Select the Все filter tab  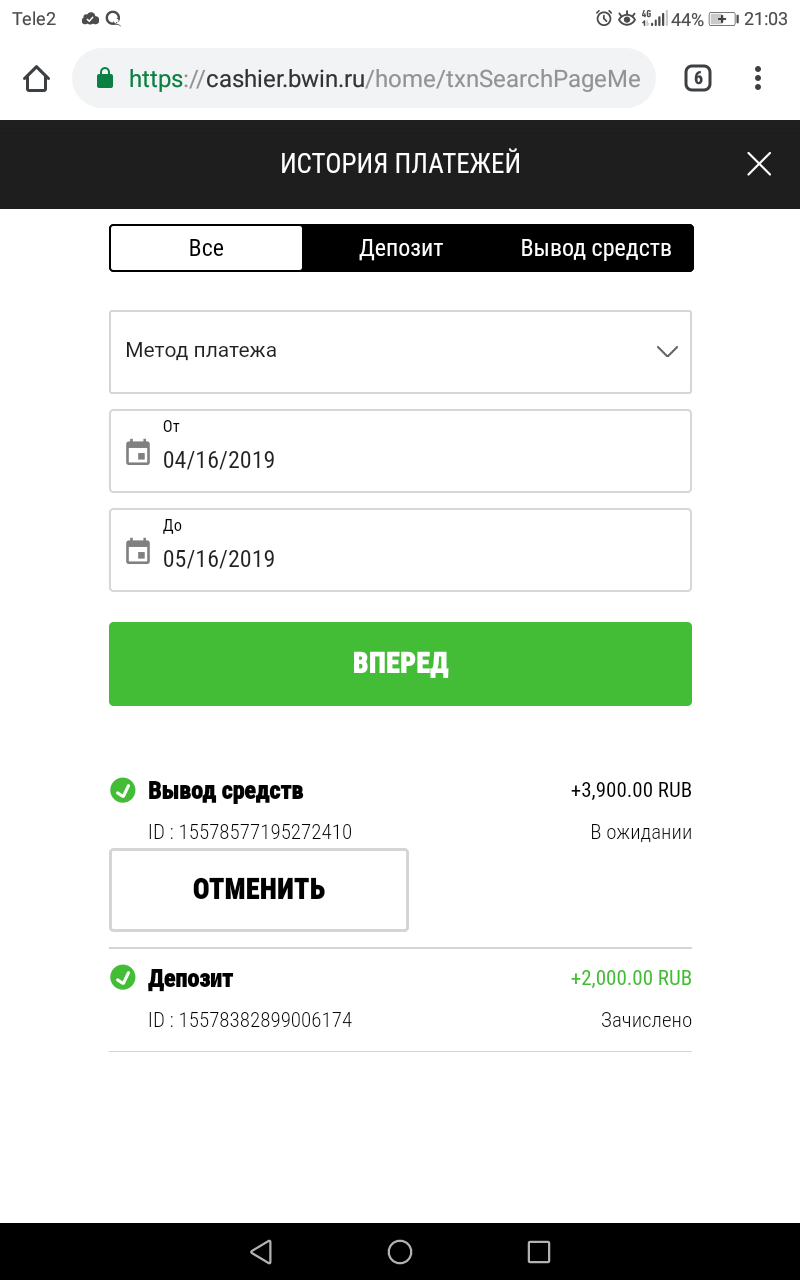point(206,248)
